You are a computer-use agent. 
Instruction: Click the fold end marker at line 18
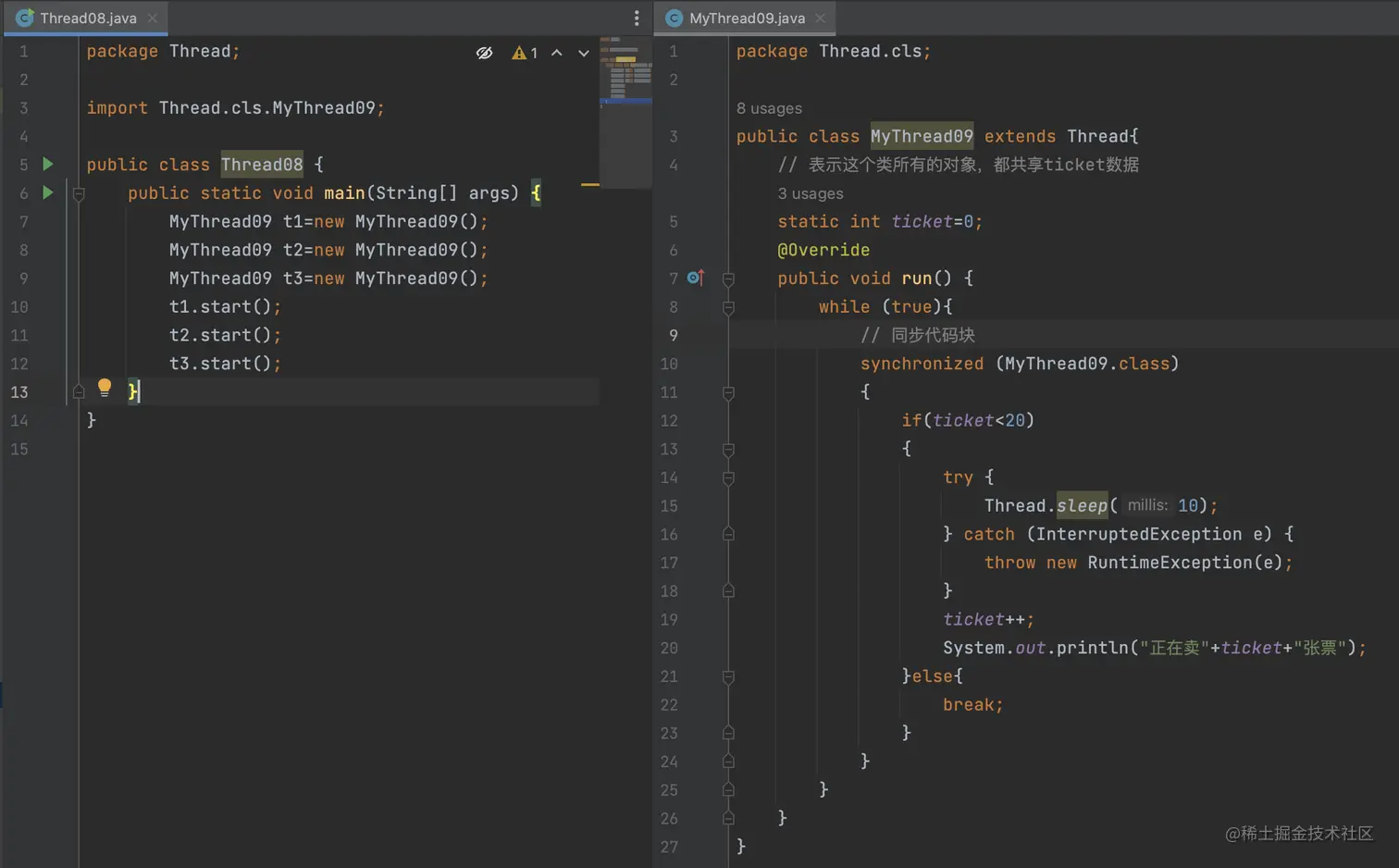click(728, 590)
